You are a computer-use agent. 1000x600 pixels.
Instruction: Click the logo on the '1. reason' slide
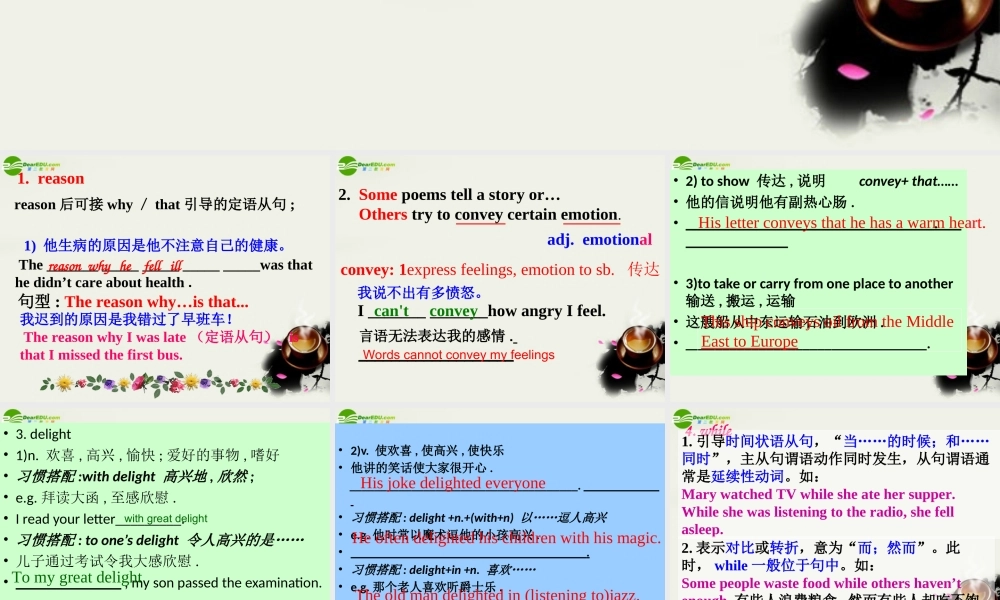pyautogui.click(x=31, y=165)
